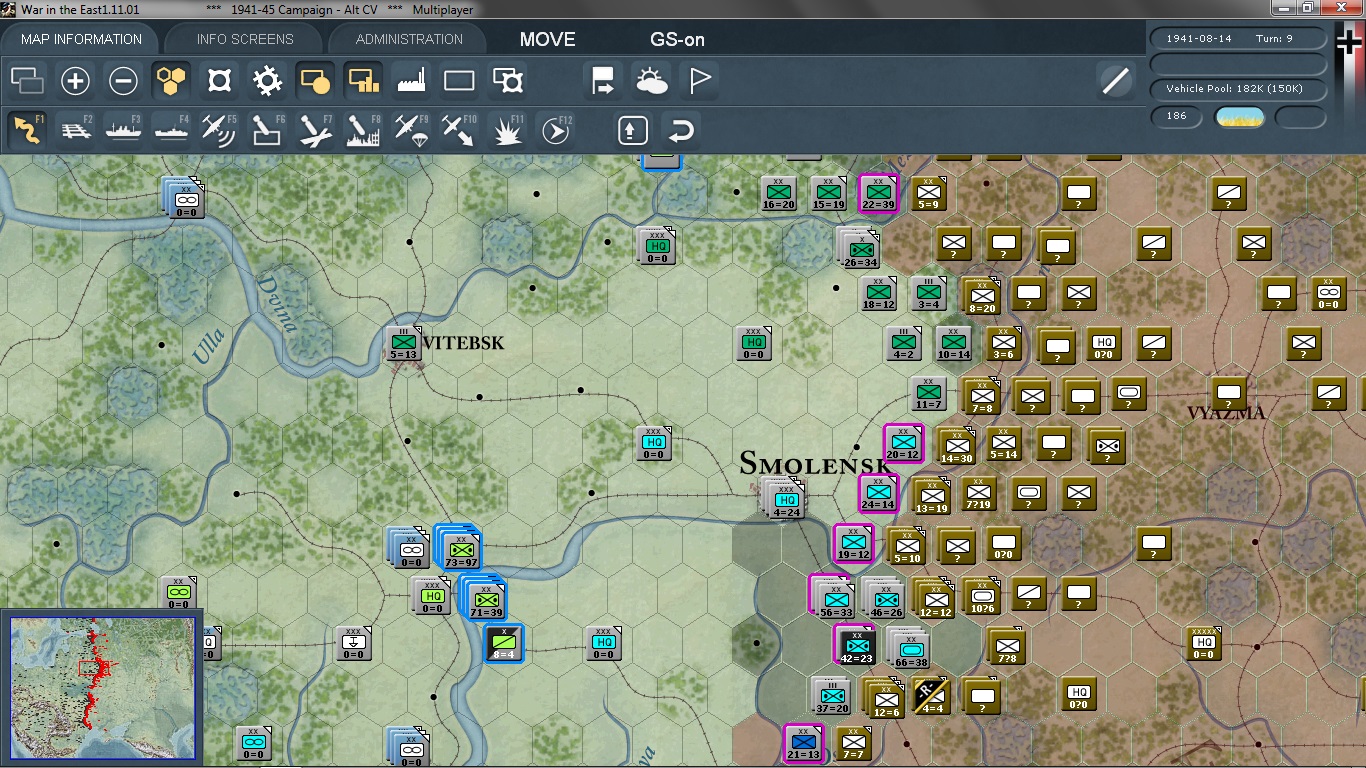Click the undo curved arrow icon
The image size is (1366, 768).
[680, 130]
